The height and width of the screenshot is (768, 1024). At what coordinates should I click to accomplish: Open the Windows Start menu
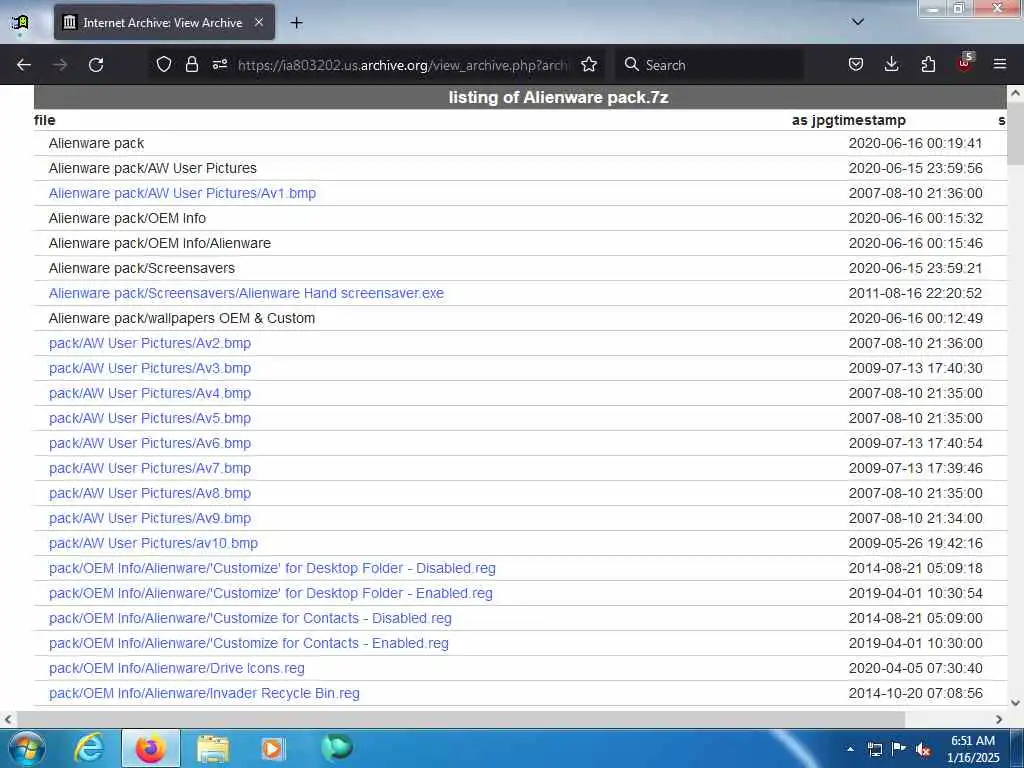point(27,748)
